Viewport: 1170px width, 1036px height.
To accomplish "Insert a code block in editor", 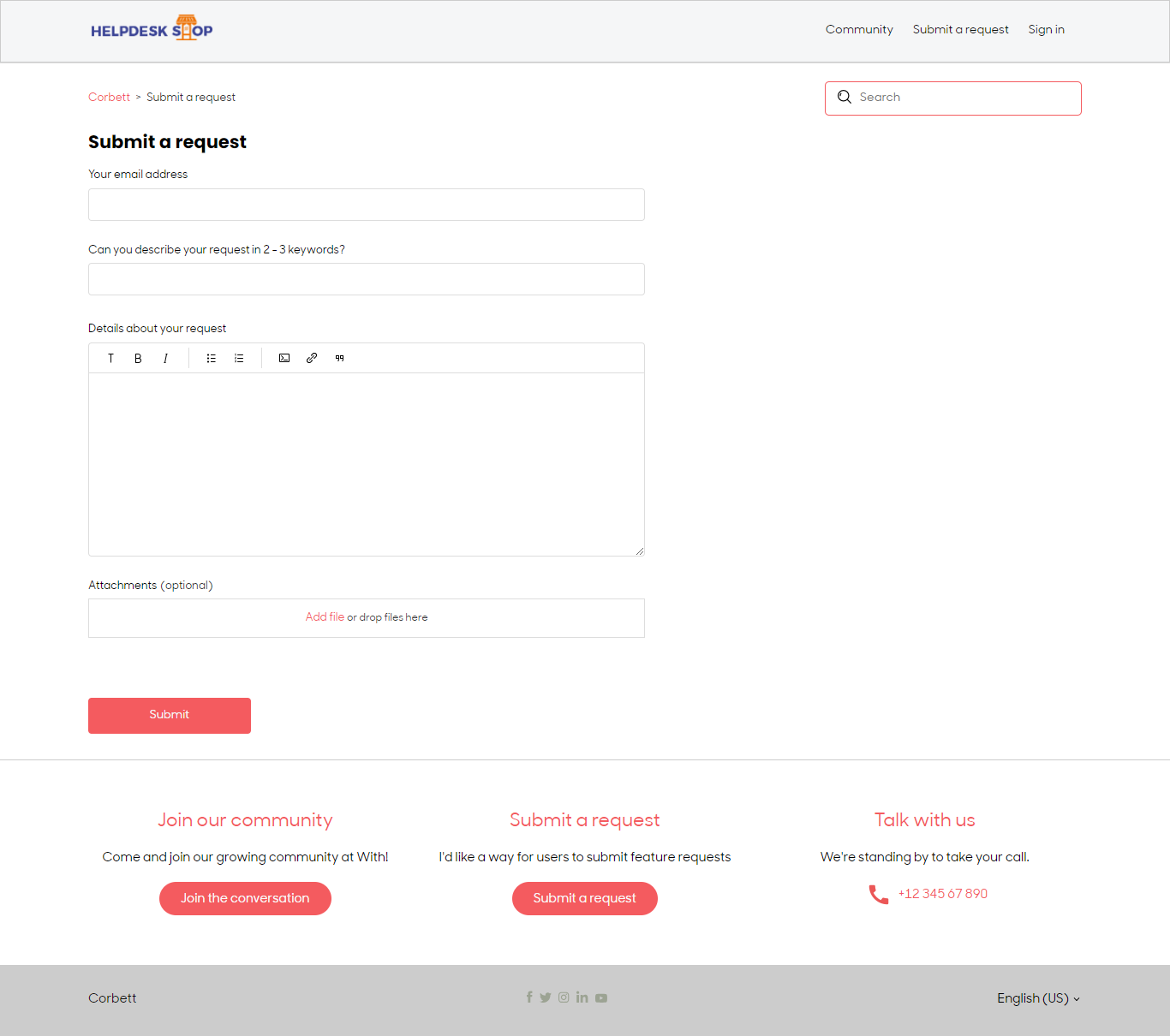I will tap(284, 359).
